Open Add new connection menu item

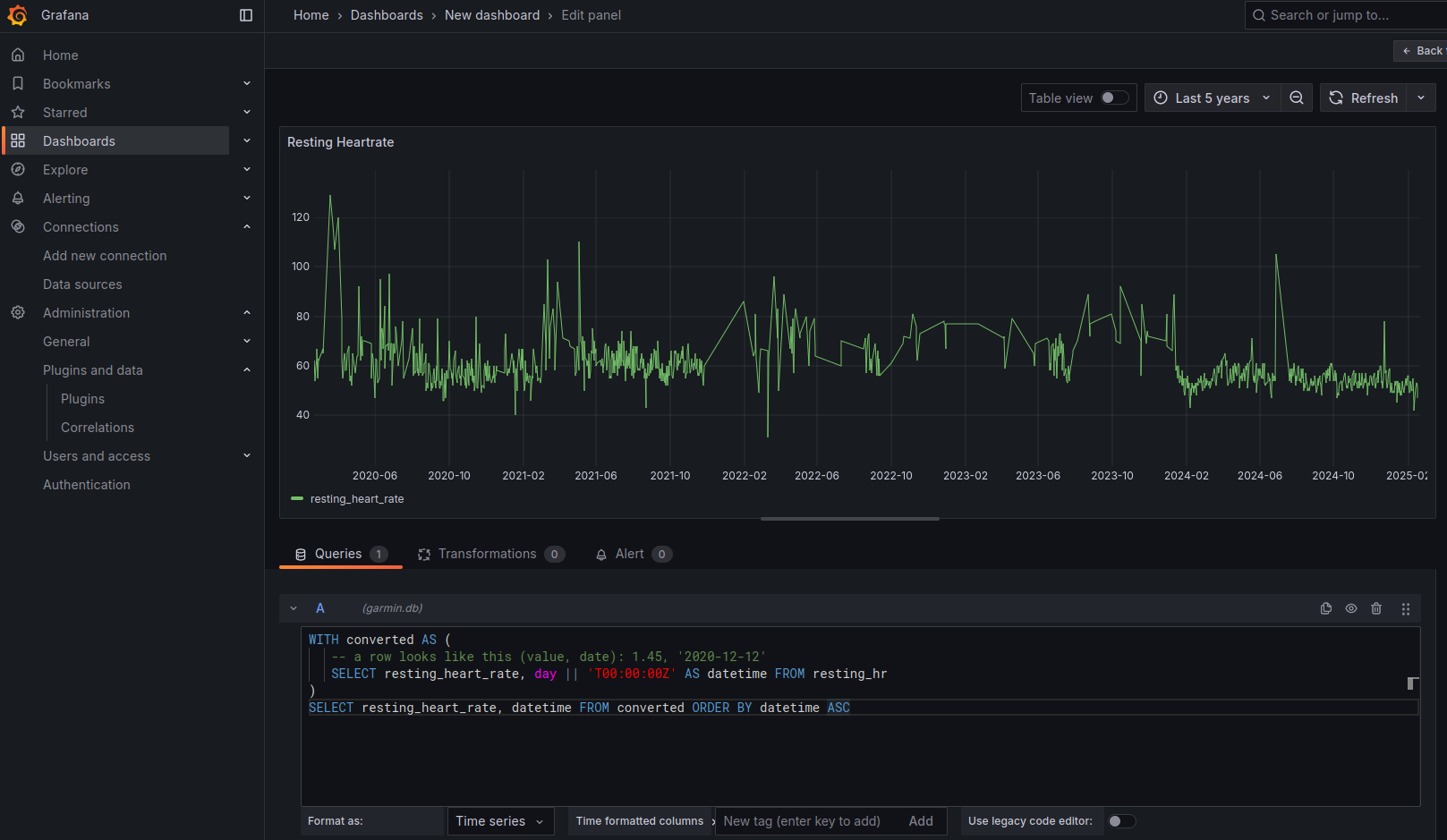105,256
